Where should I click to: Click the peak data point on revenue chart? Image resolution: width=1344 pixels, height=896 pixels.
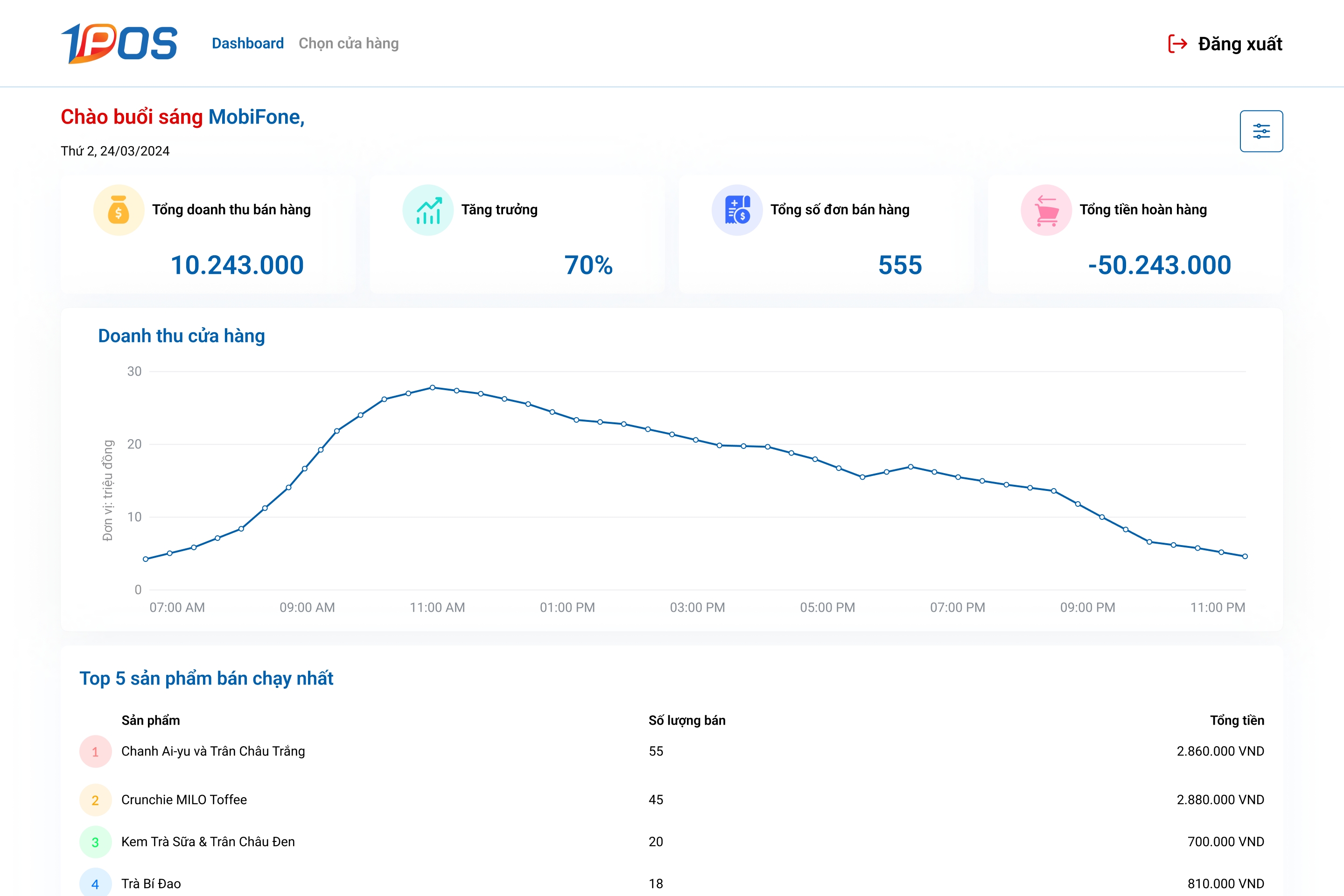[x=433, y=387]
